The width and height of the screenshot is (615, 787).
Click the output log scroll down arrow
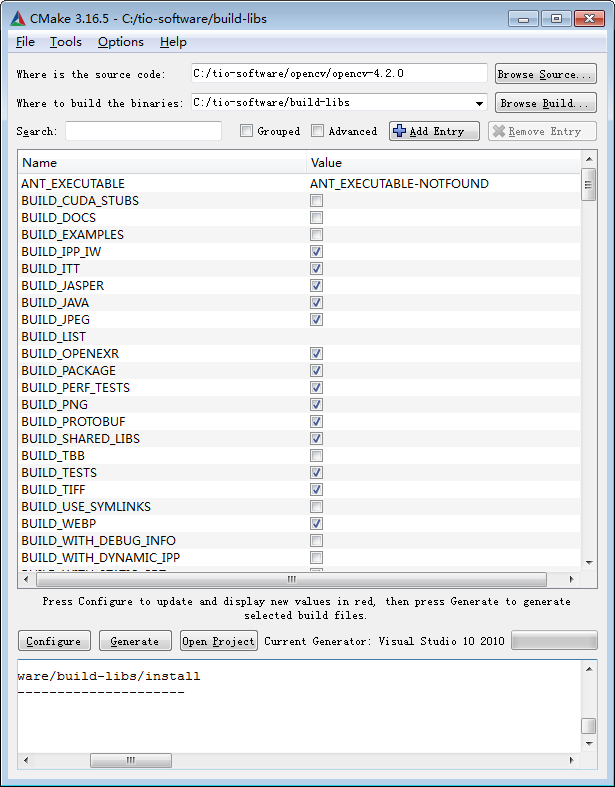pyautogui.click(x=589, y=743)
